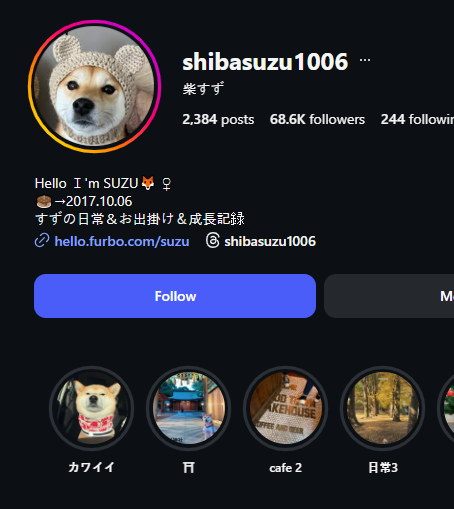454x509 pixels.
Task: Click the link chain icon in bio
Action: tap(42, 241)
